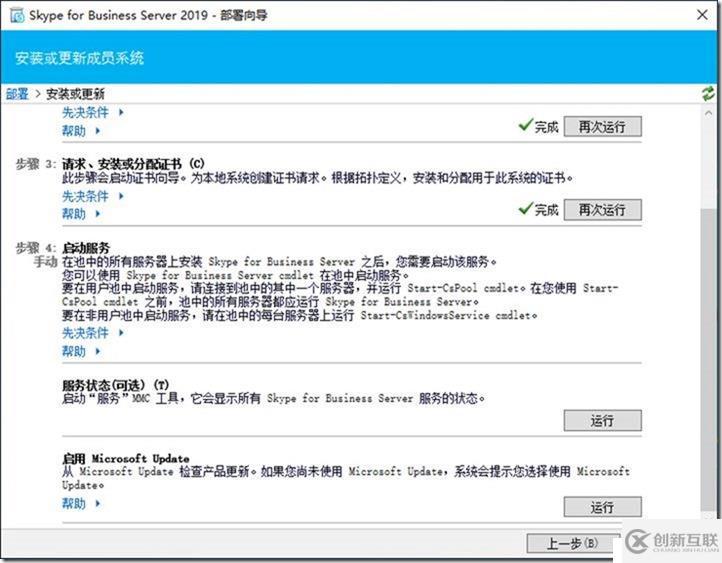722x563 pixels.
Task: Click the 上一步(B) back button
Action: [x=573, y=544]
